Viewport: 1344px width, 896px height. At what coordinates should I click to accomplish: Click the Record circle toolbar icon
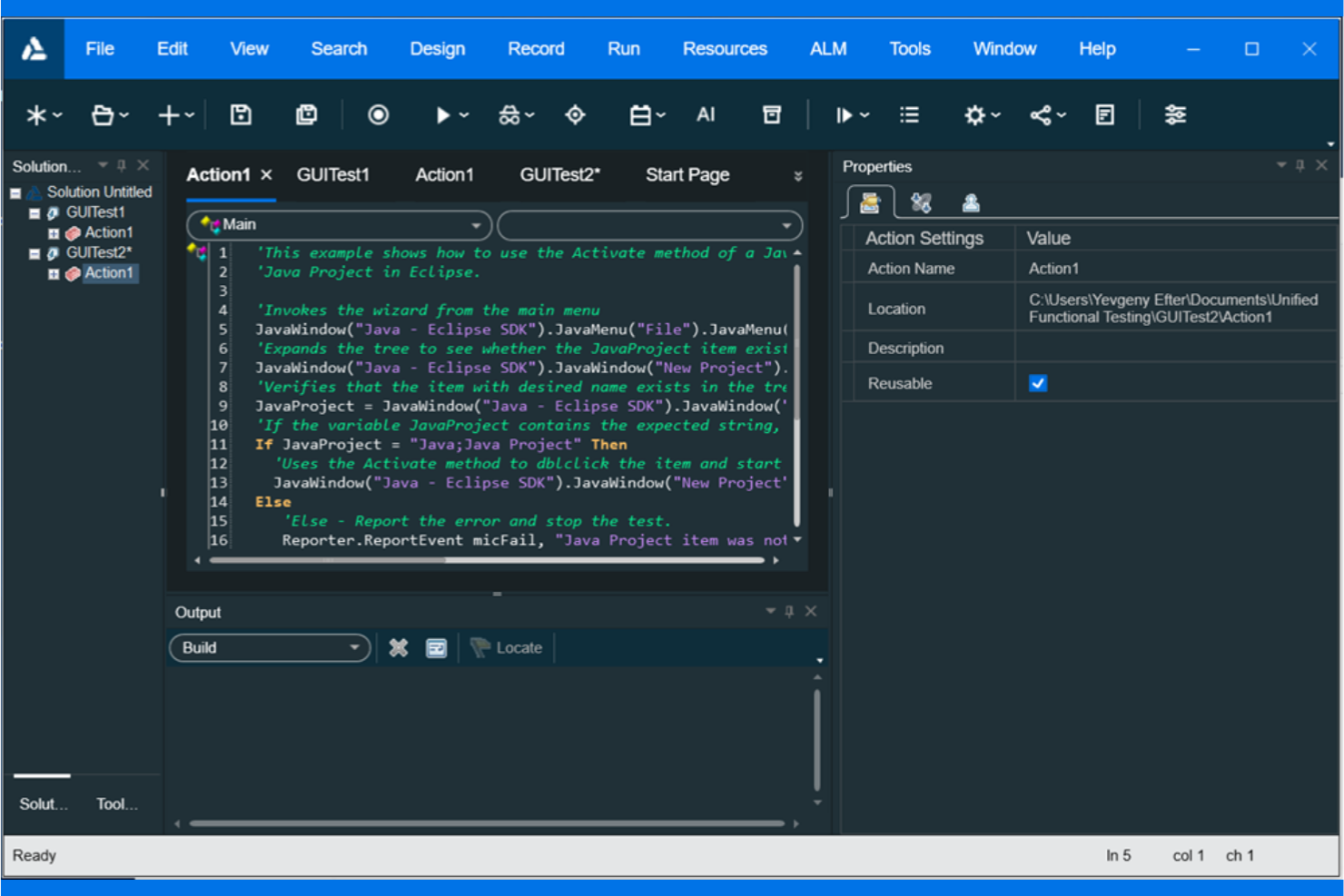(x=379, y=115)
